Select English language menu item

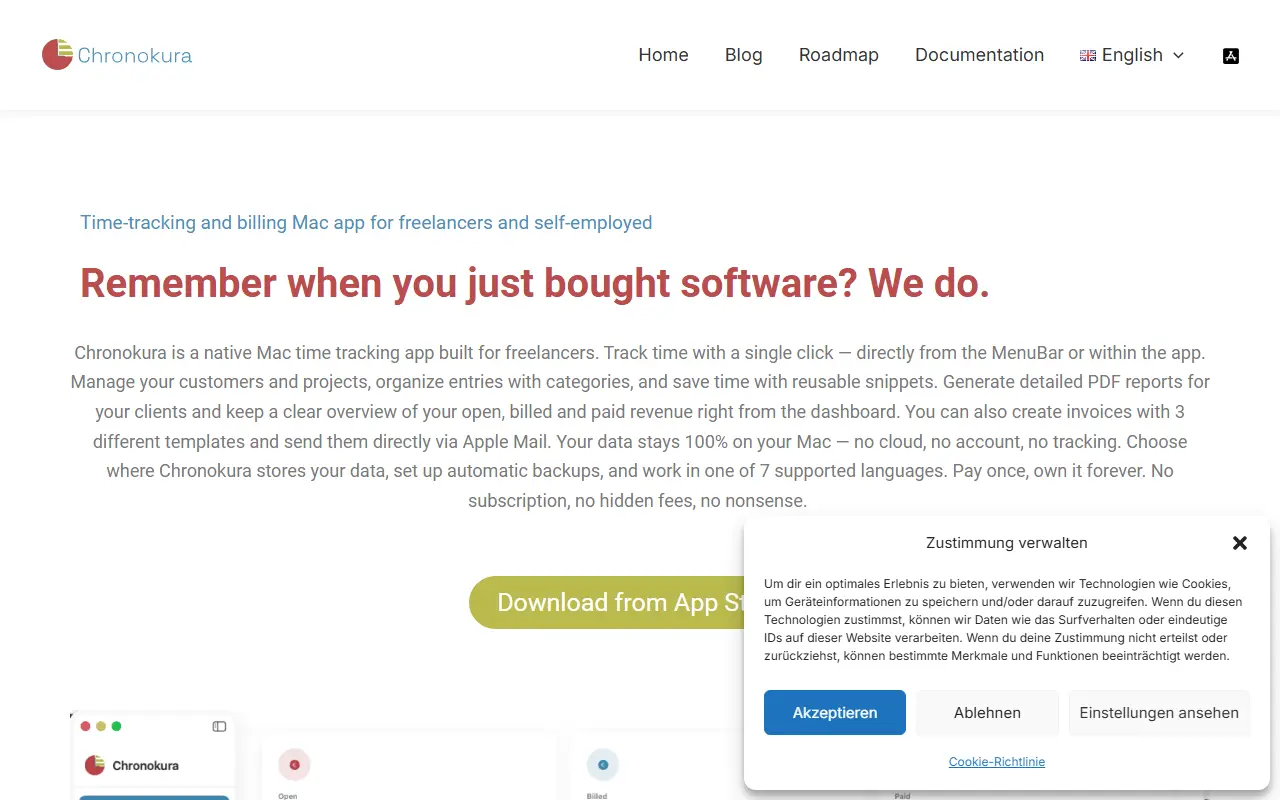point(1132,55)
